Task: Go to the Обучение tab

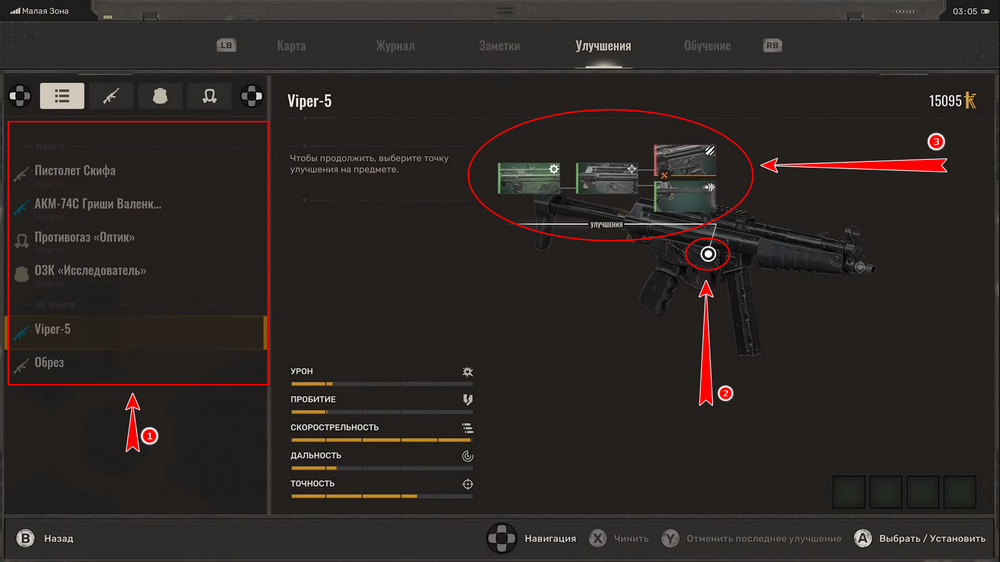Action: tap(707, 46)
